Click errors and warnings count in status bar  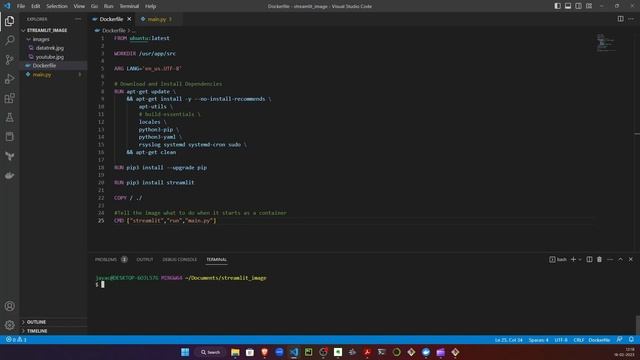tap(16, 340)
